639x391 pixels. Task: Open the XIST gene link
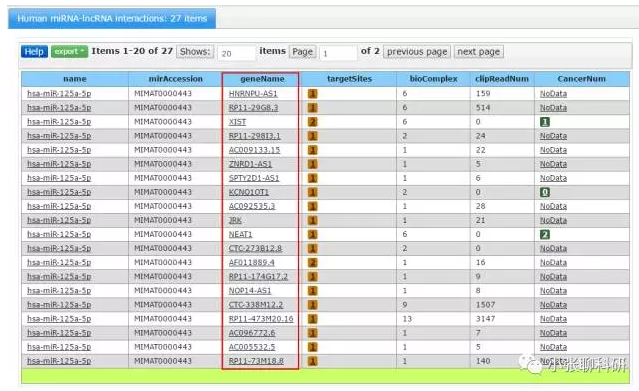237,122
